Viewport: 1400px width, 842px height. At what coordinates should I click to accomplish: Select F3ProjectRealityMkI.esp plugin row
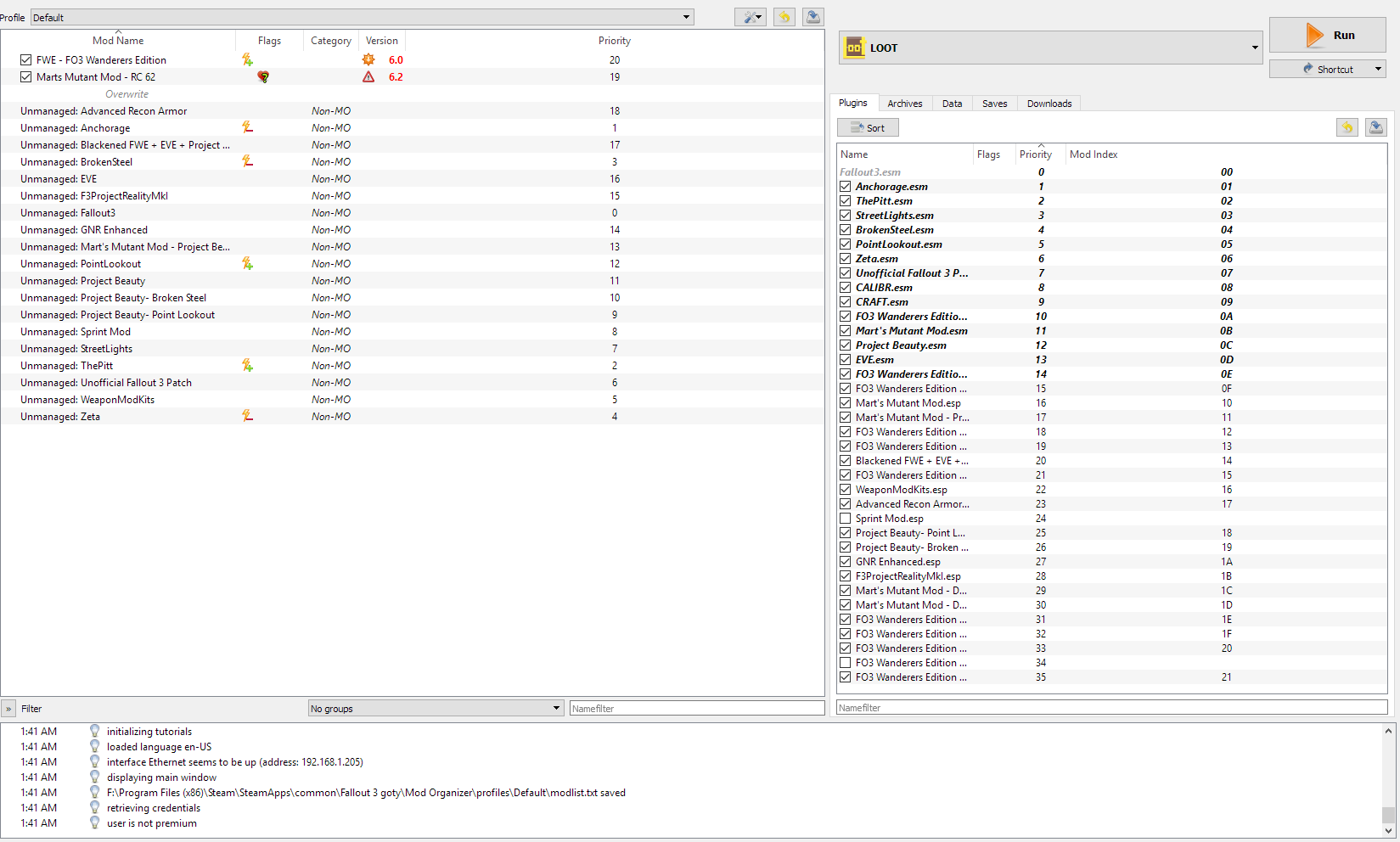click(1111, 576)
